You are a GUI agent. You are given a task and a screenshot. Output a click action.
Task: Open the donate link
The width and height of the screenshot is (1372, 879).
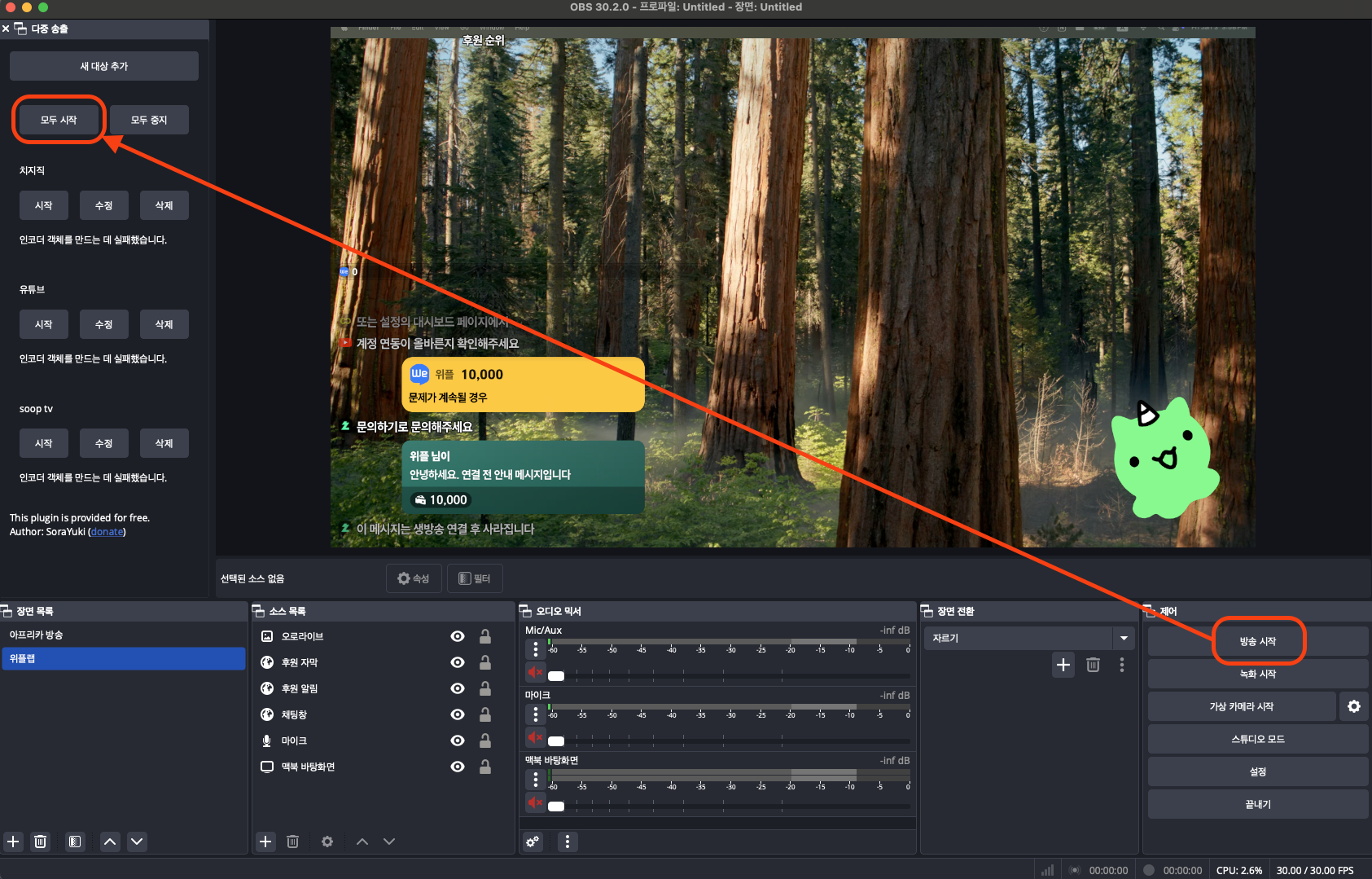point(107,531)
